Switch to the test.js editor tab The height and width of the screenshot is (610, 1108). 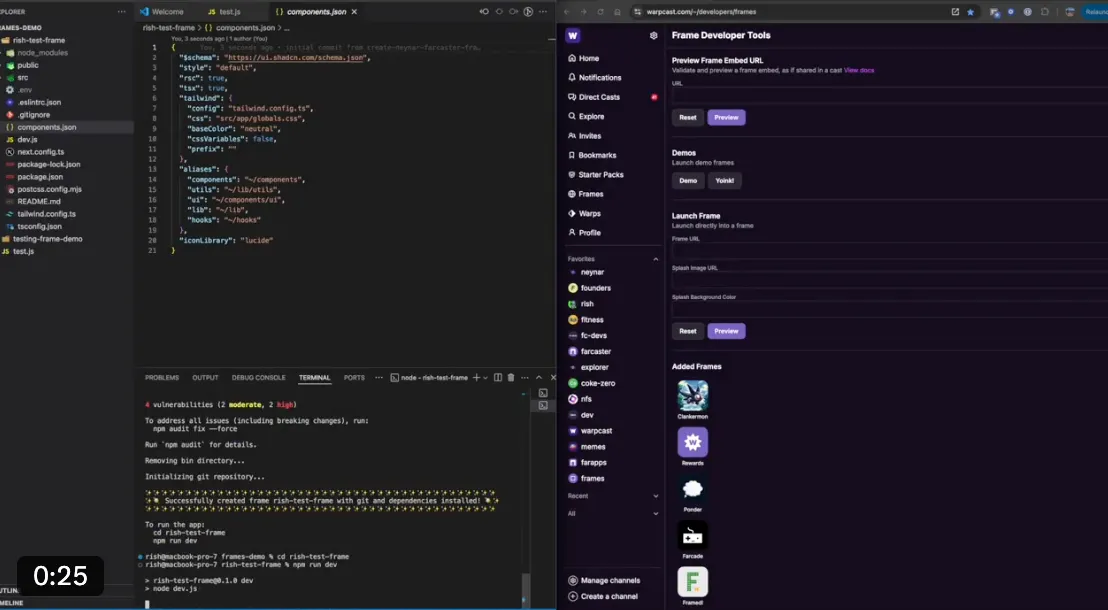[225, 12]
